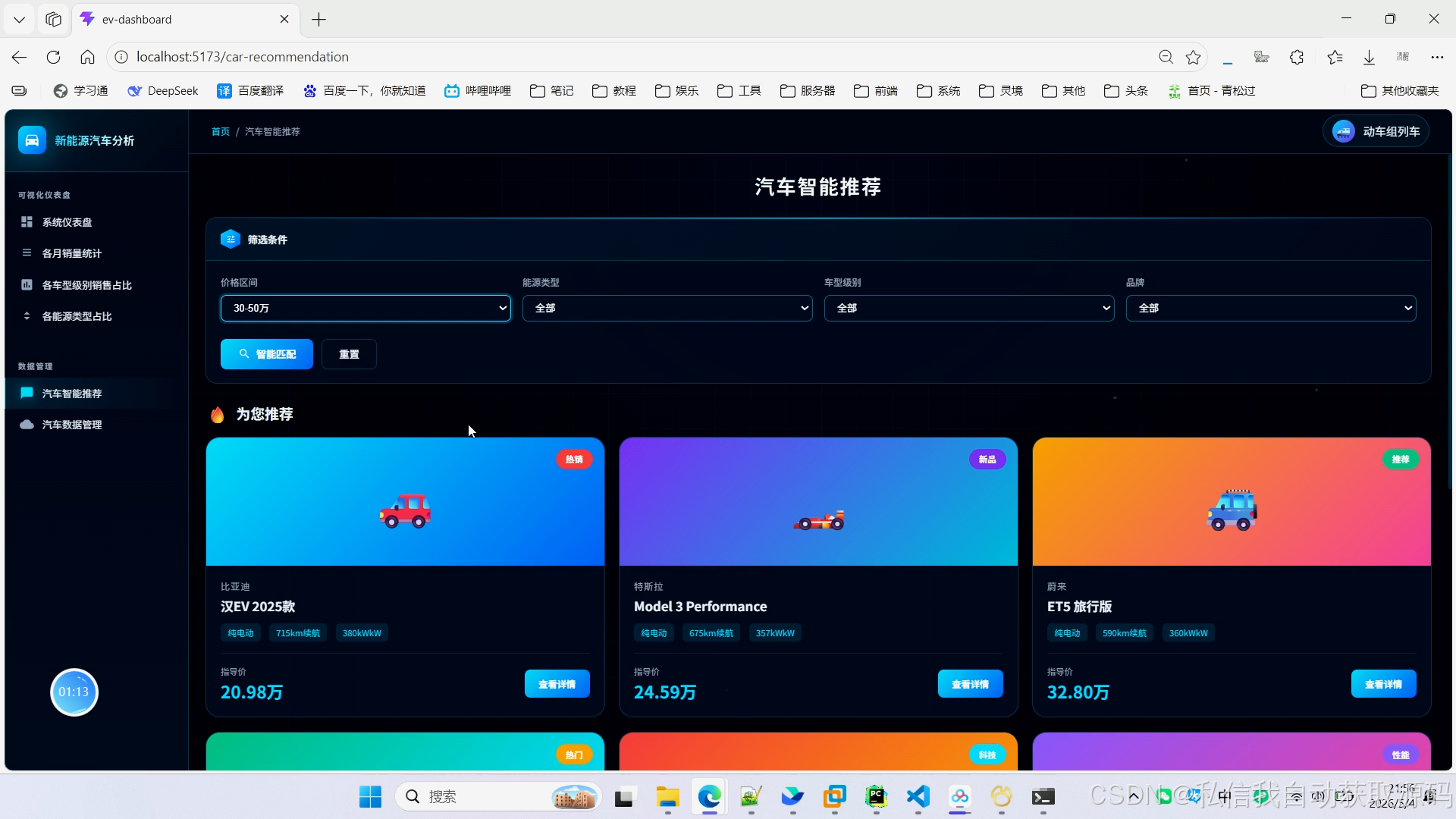
Task: Click the 380kWkW tag
Action: (x=362, y=633)
